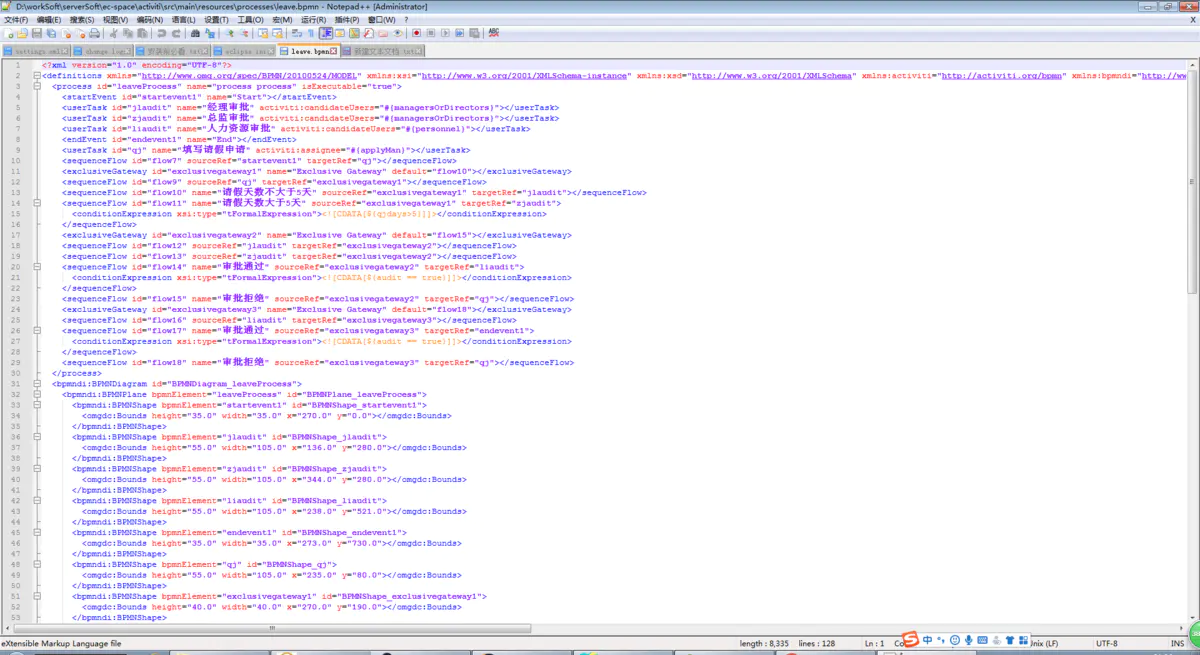Click the Sogou S logo on IME bar
1200x655 pixels.
click(x=910, y=640)
